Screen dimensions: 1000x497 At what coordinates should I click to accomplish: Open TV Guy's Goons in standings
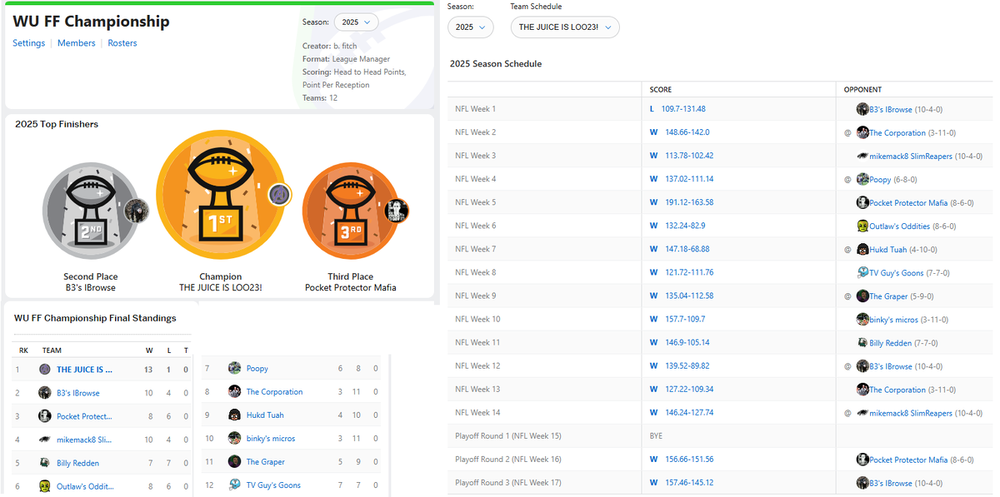click(x=274, y=485)
